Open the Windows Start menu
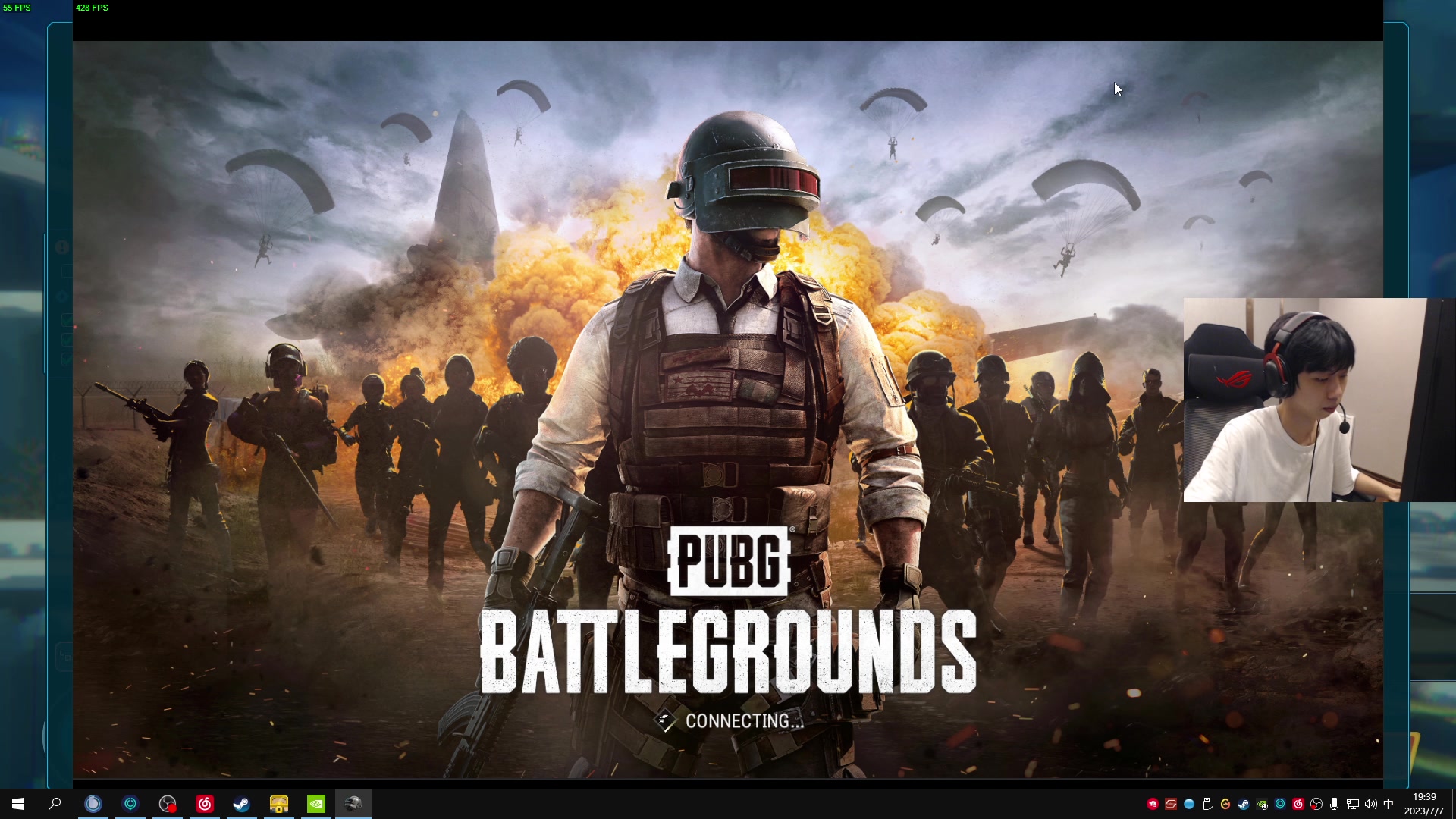This screenshot has width=1456, height=819. pos(18,804)
